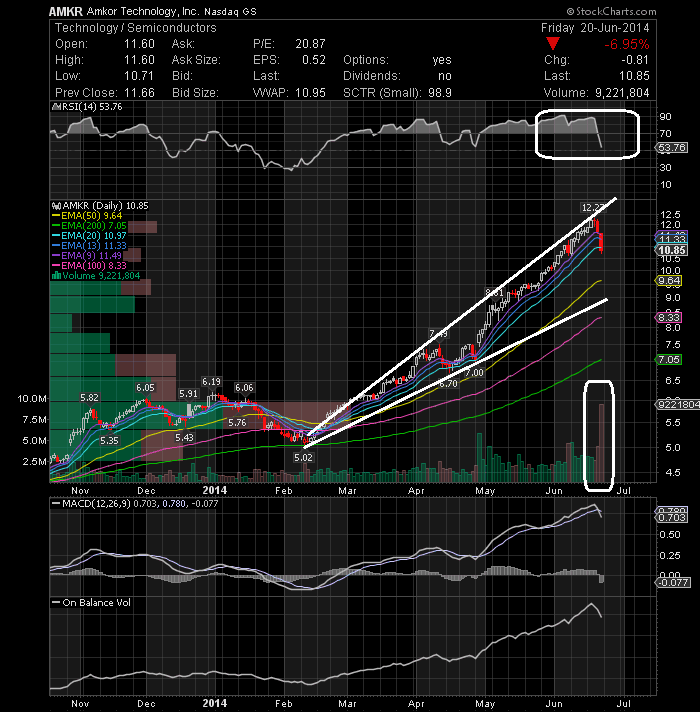The width and height of the screenshot is (700, 712).
Task: Click the bold 10.85 price axis tag
Action: coord(672,250)
